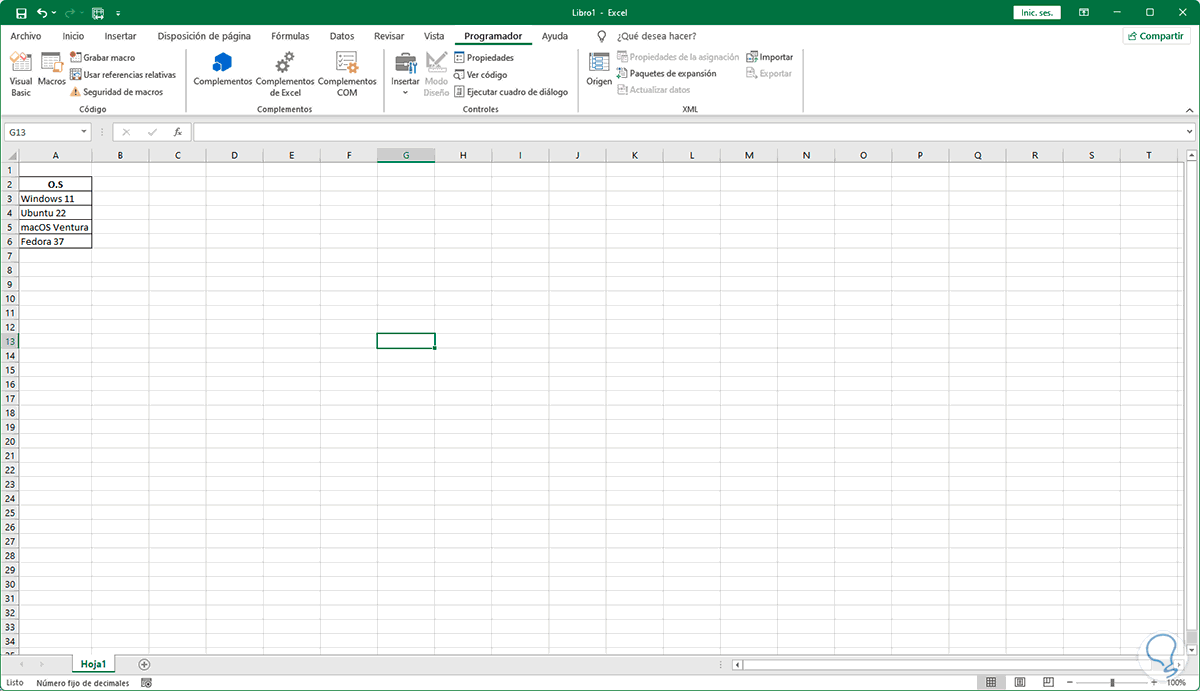Click the ¿Qué desea hacer? search box

(656, 36)
